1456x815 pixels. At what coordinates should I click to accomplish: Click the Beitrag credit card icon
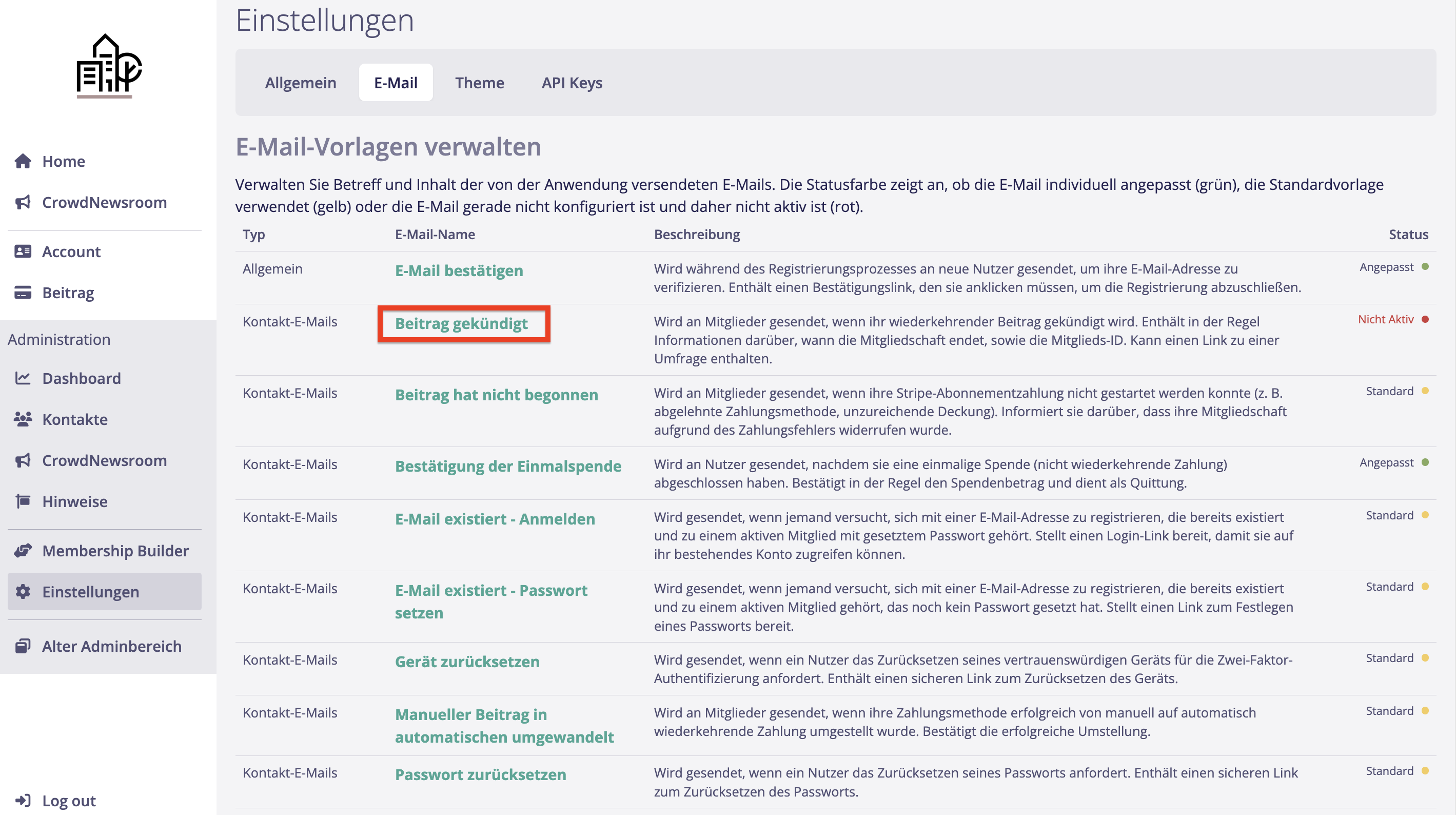click(x=23, y=293)
